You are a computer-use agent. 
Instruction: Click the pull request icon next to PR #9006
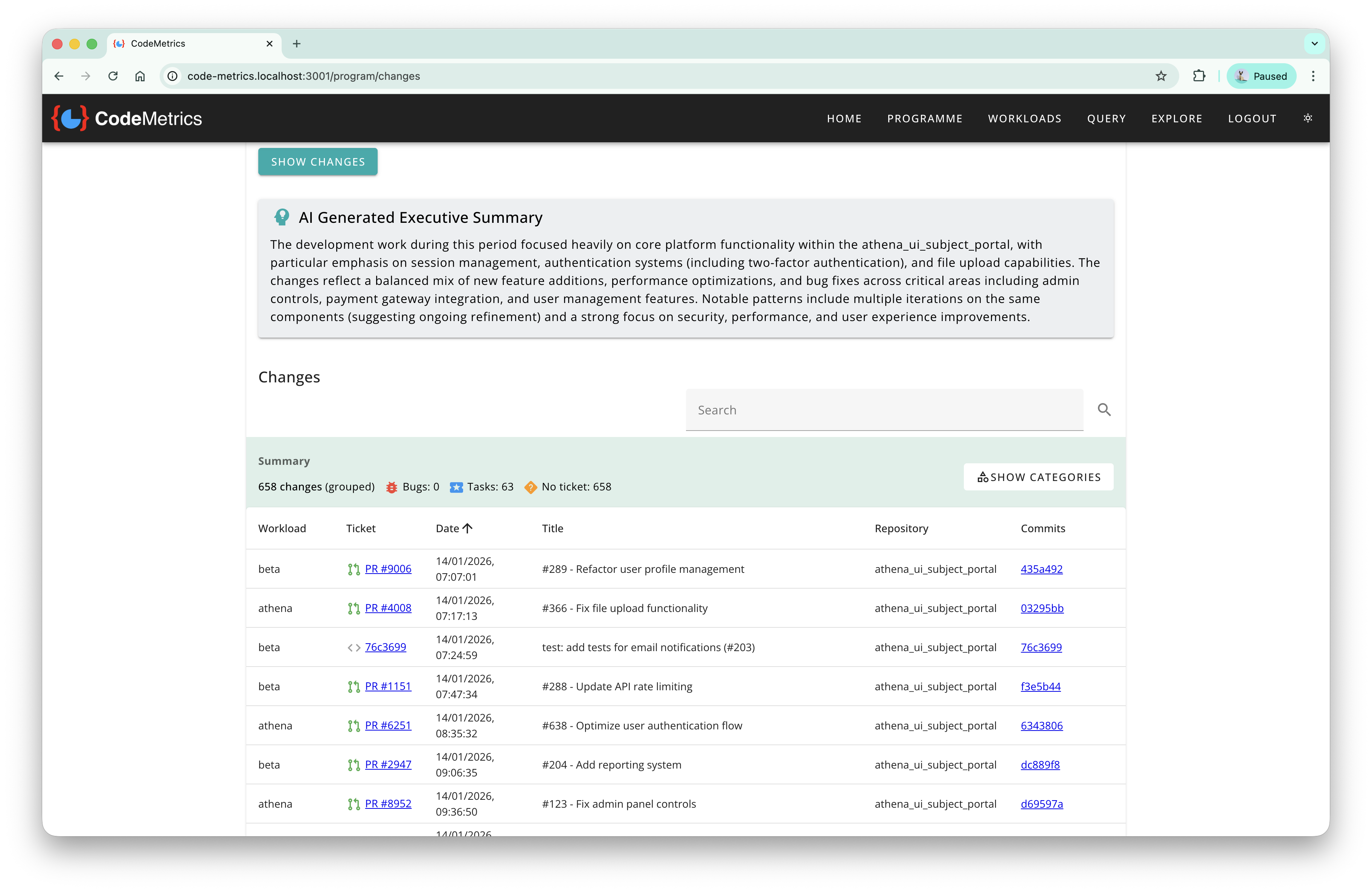tap(354, 569)
